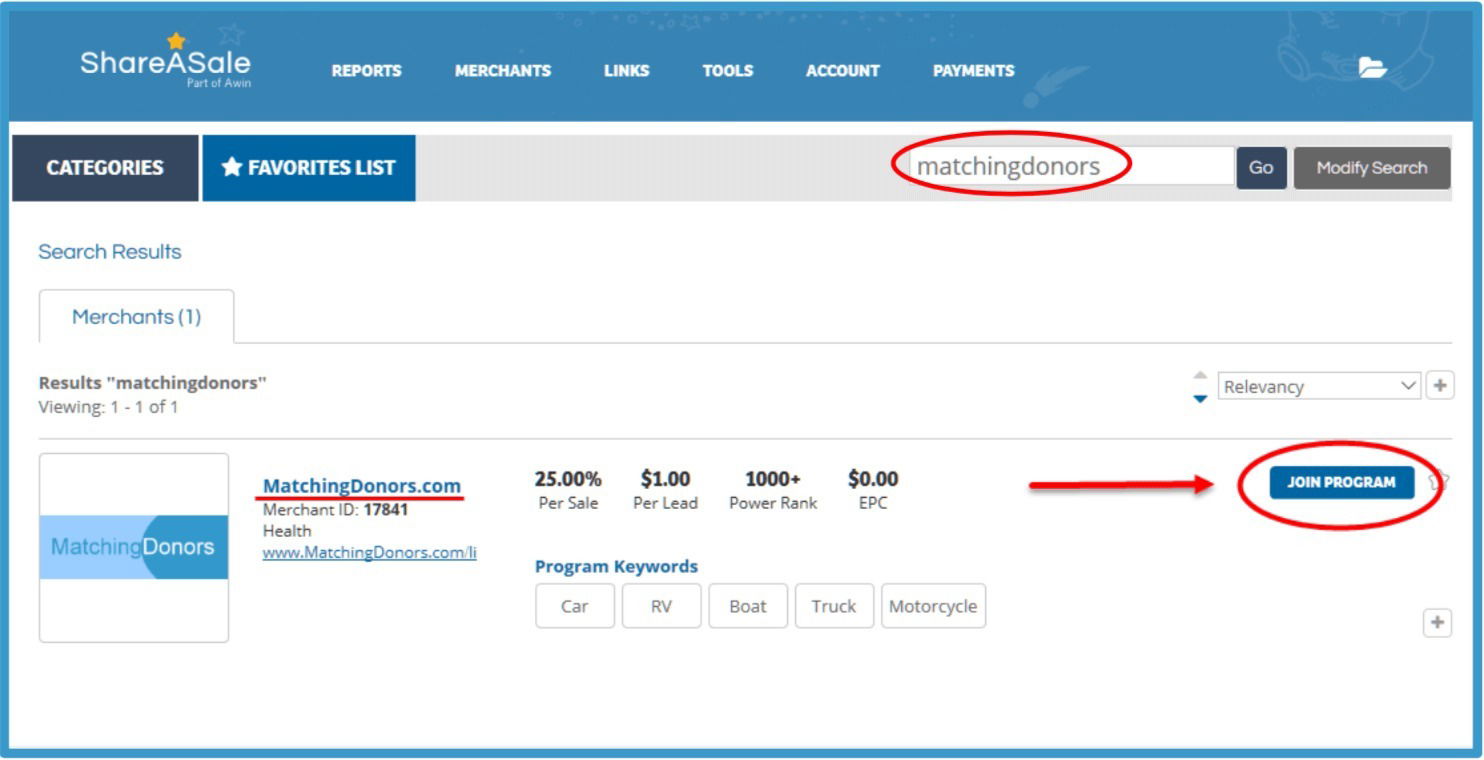
Task: Click the Program Keywords heading
Action: (x=616, y=567)
